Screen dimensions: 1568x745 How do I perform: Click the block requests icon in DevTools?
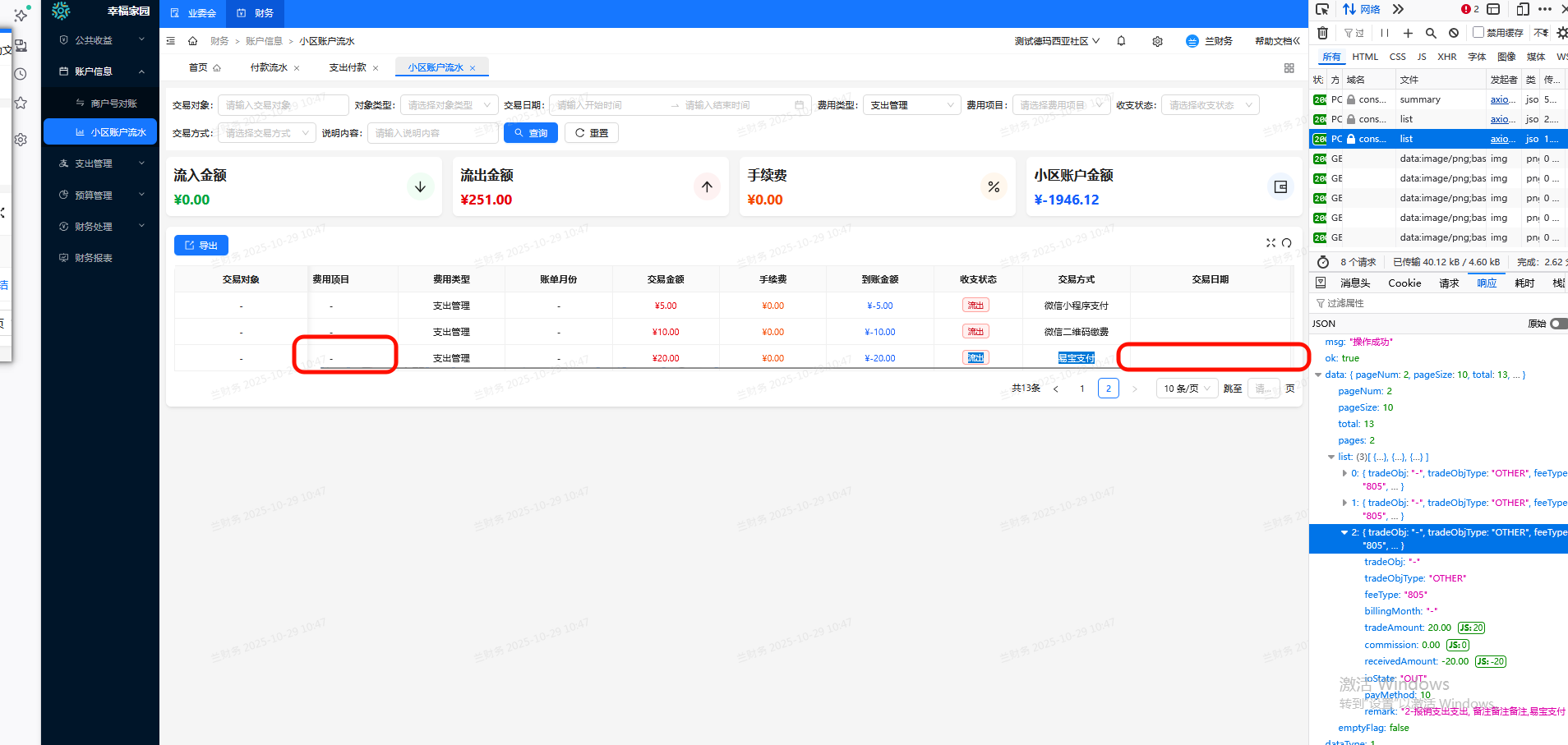(x=1454, y=33)
